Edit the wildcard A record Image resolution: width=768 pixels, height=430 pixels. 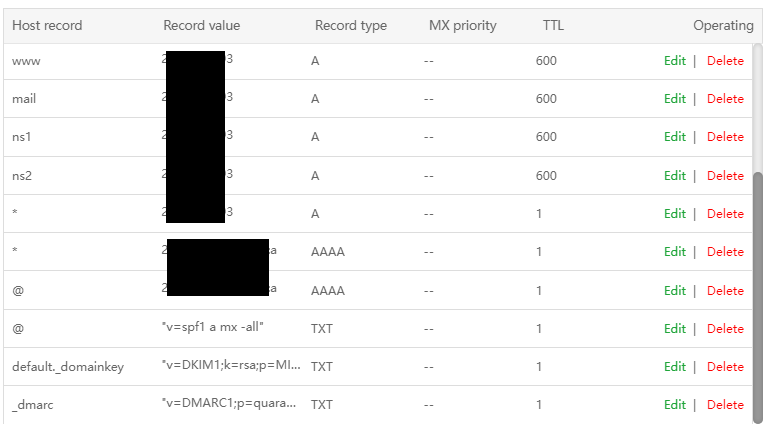pyautogui.click(x=674, y=214)
